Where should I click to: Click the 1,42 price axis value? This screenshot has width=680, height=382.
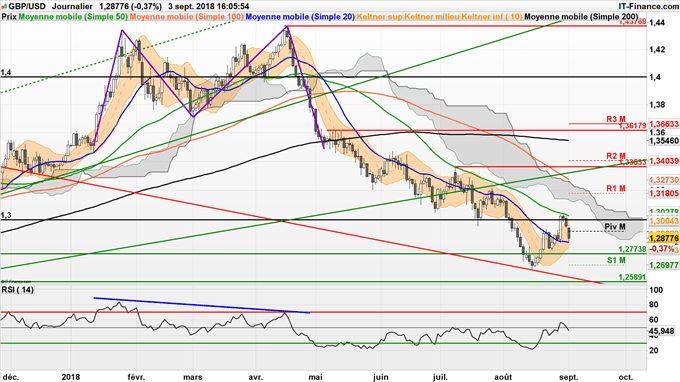(657, 49)
